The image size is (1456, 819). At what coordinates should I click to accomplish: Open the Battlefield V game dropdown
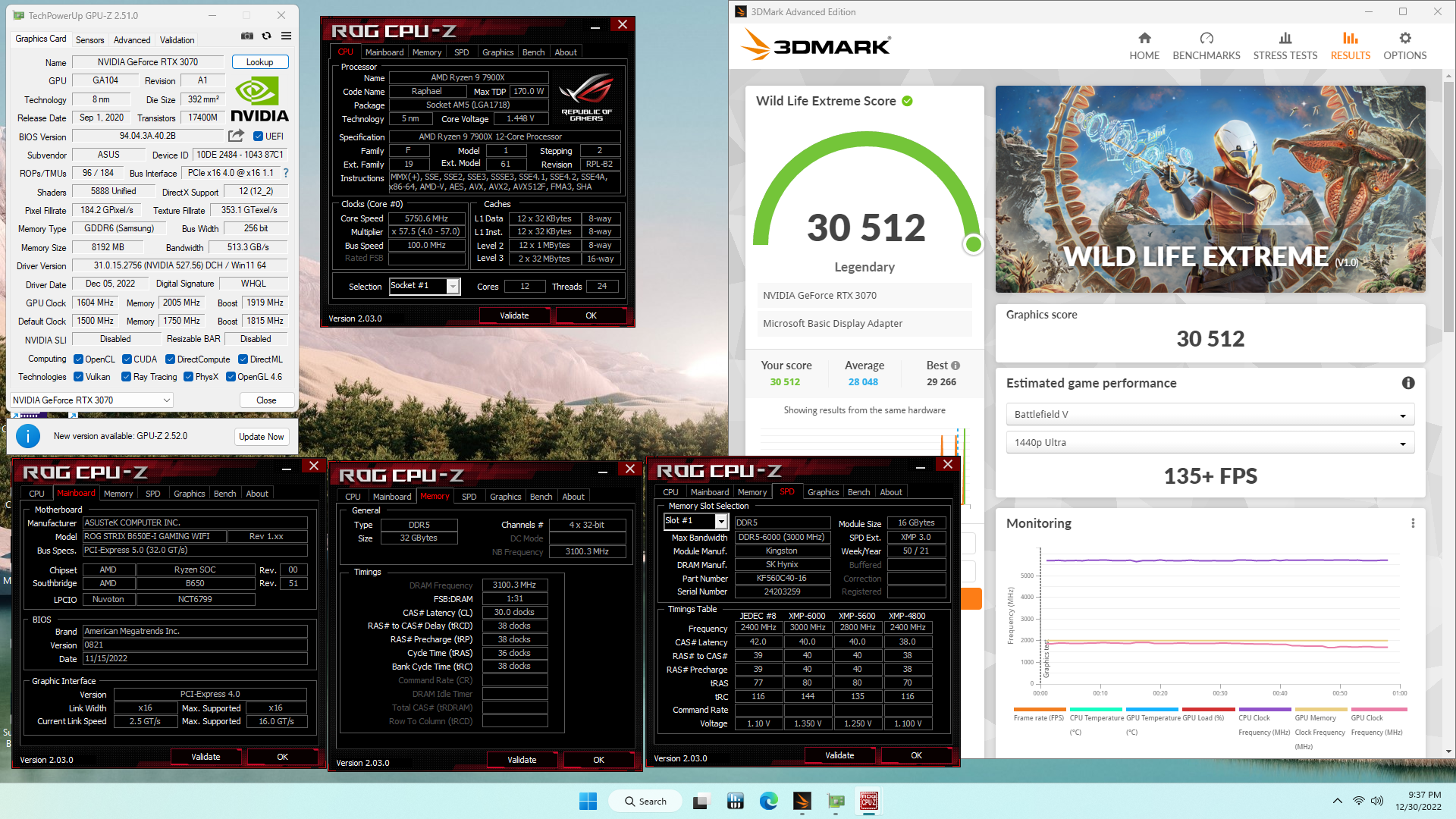[x=1210, y=415]
